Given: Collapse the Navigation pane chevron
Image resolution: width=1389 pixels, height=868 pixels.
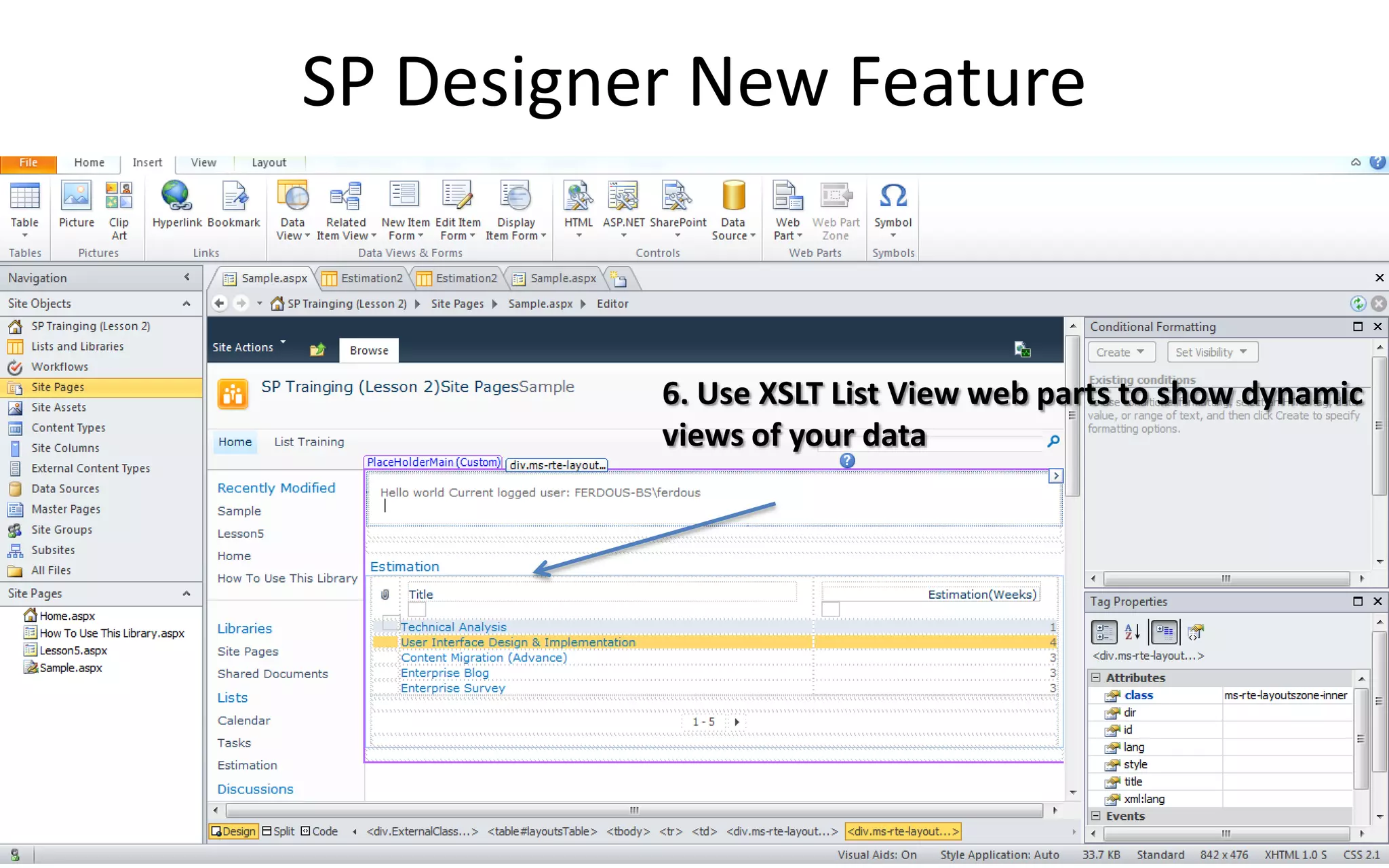Looking at the screenshot, I should click(187, 277).
